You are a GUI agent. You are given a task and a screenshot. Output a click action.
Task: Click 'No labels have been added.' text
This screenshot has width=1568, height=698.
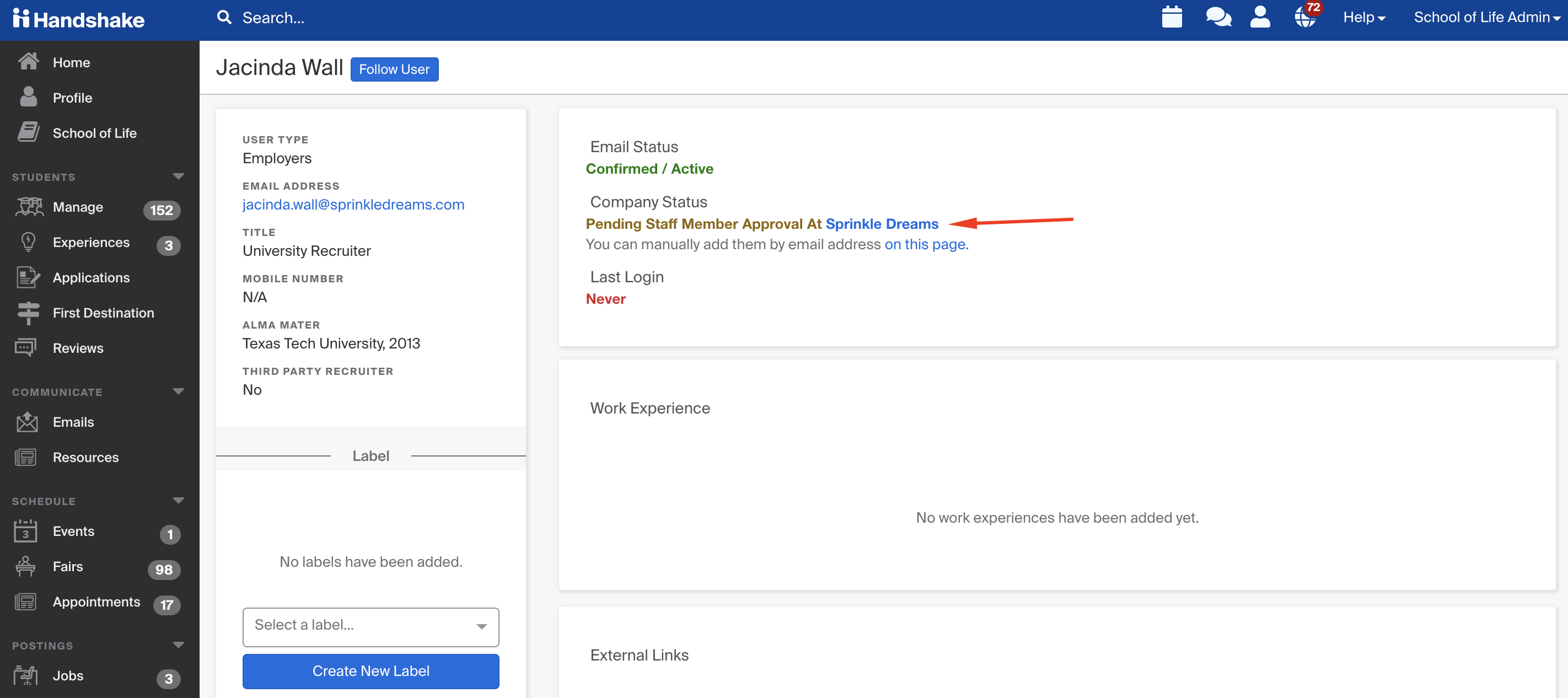370,562
